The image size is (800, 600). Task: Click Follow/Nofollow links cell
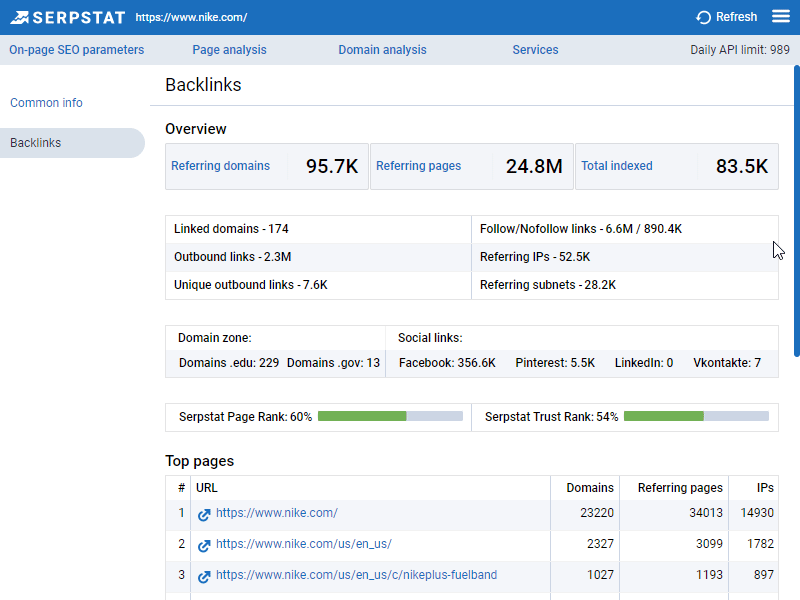tap(625, 229)
